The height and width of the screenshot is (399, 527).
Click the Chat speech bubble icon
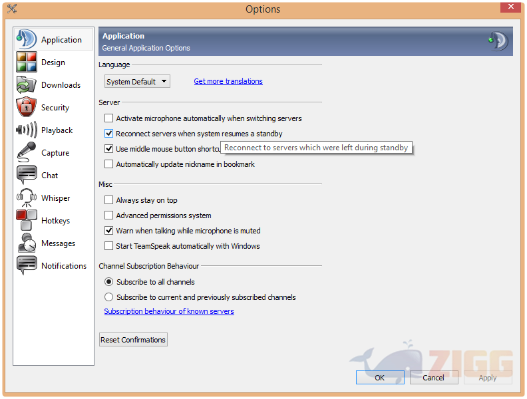tap(26, 175)
